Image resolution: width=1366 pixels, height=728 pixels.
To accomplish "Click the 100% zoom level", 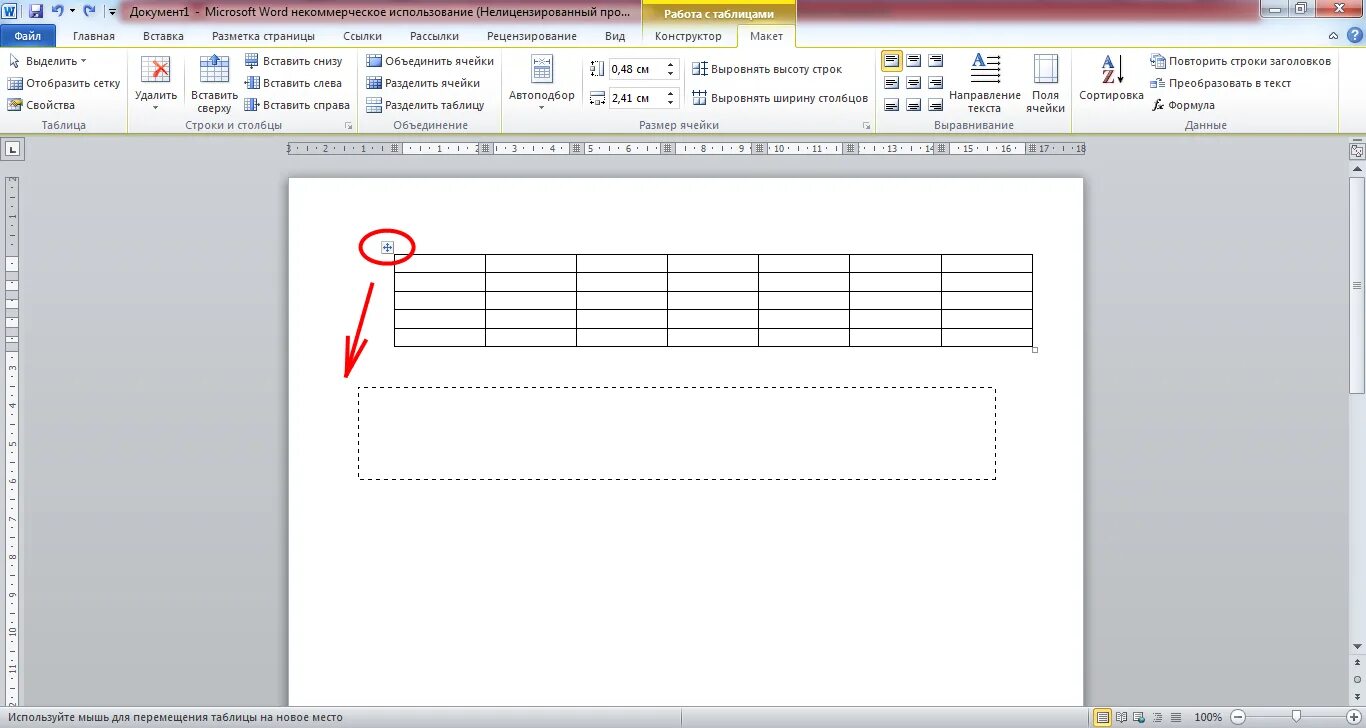I will click(x=1209, y=717).
